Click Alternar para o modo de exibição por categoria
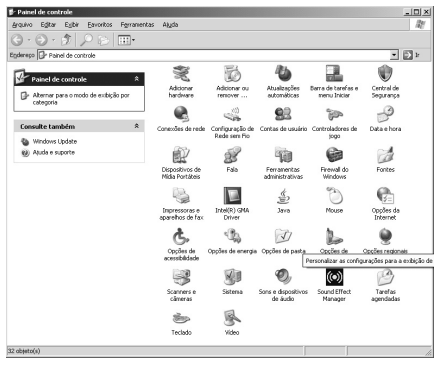 pos(81,99)
